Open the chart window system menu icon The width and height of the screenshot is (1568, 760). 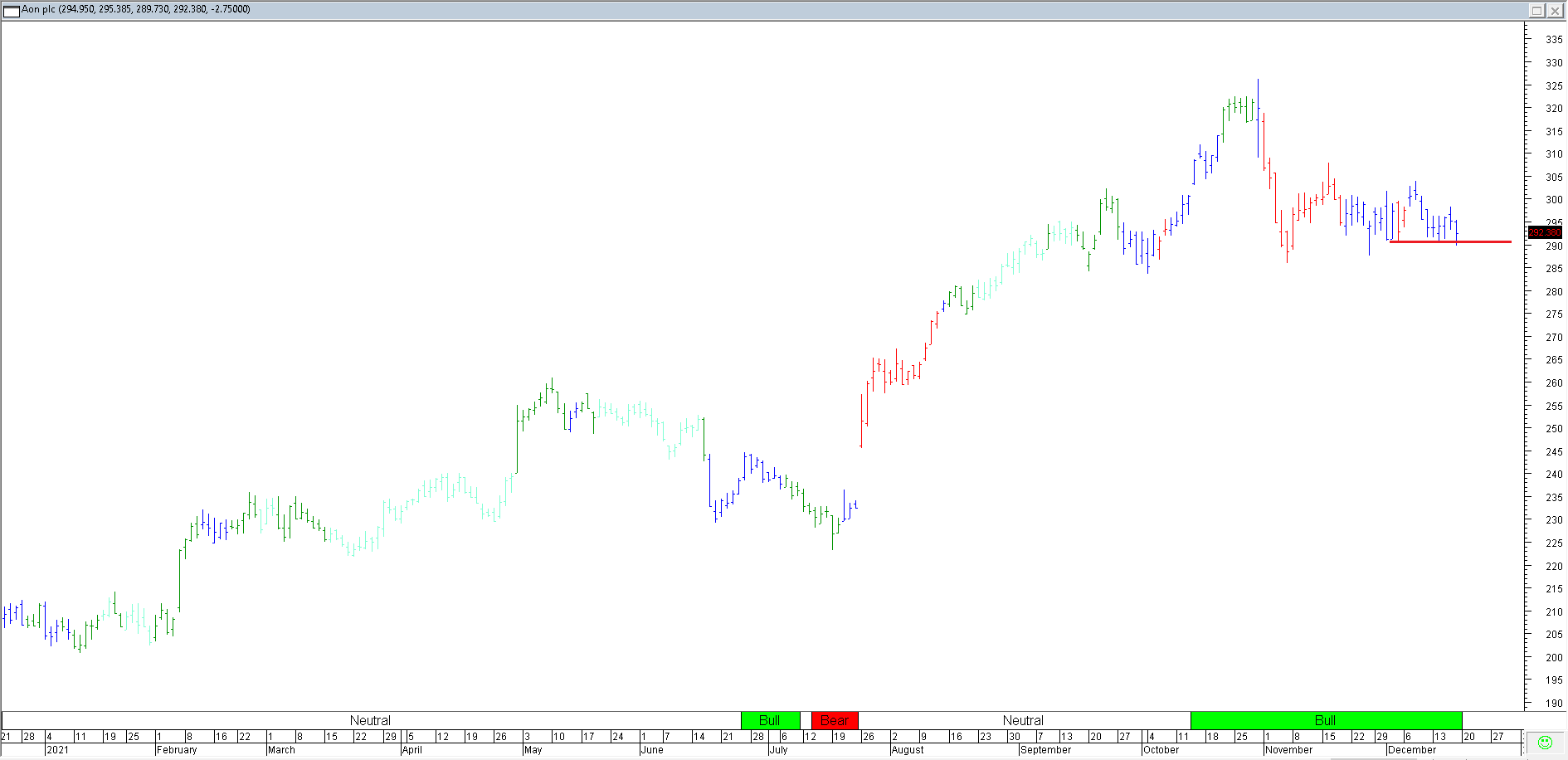tap(12, 10)
